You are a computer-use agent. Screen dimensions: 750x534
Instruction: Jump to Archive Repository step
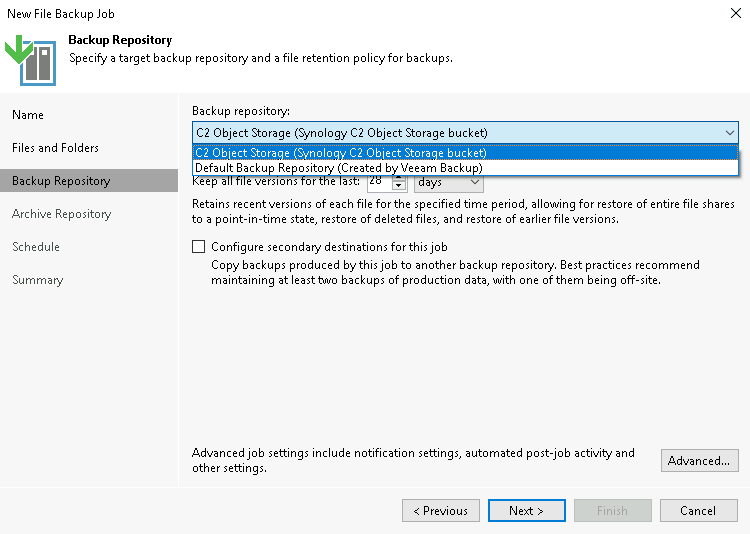tap(62, 214)
